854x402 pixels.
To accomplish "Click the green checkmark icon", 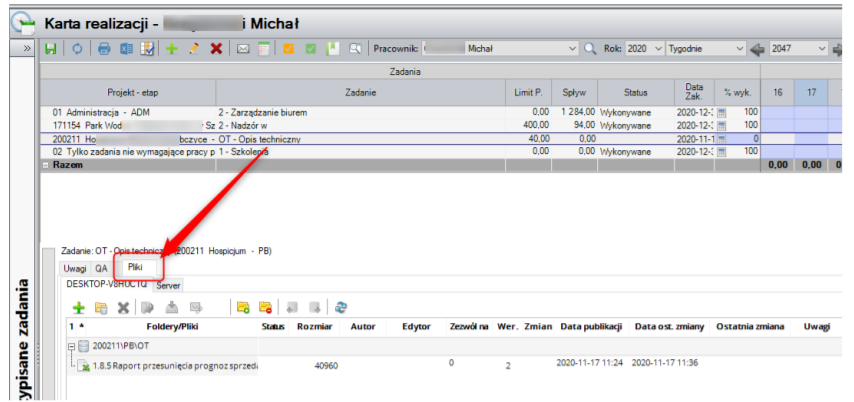I will [311, 48].
